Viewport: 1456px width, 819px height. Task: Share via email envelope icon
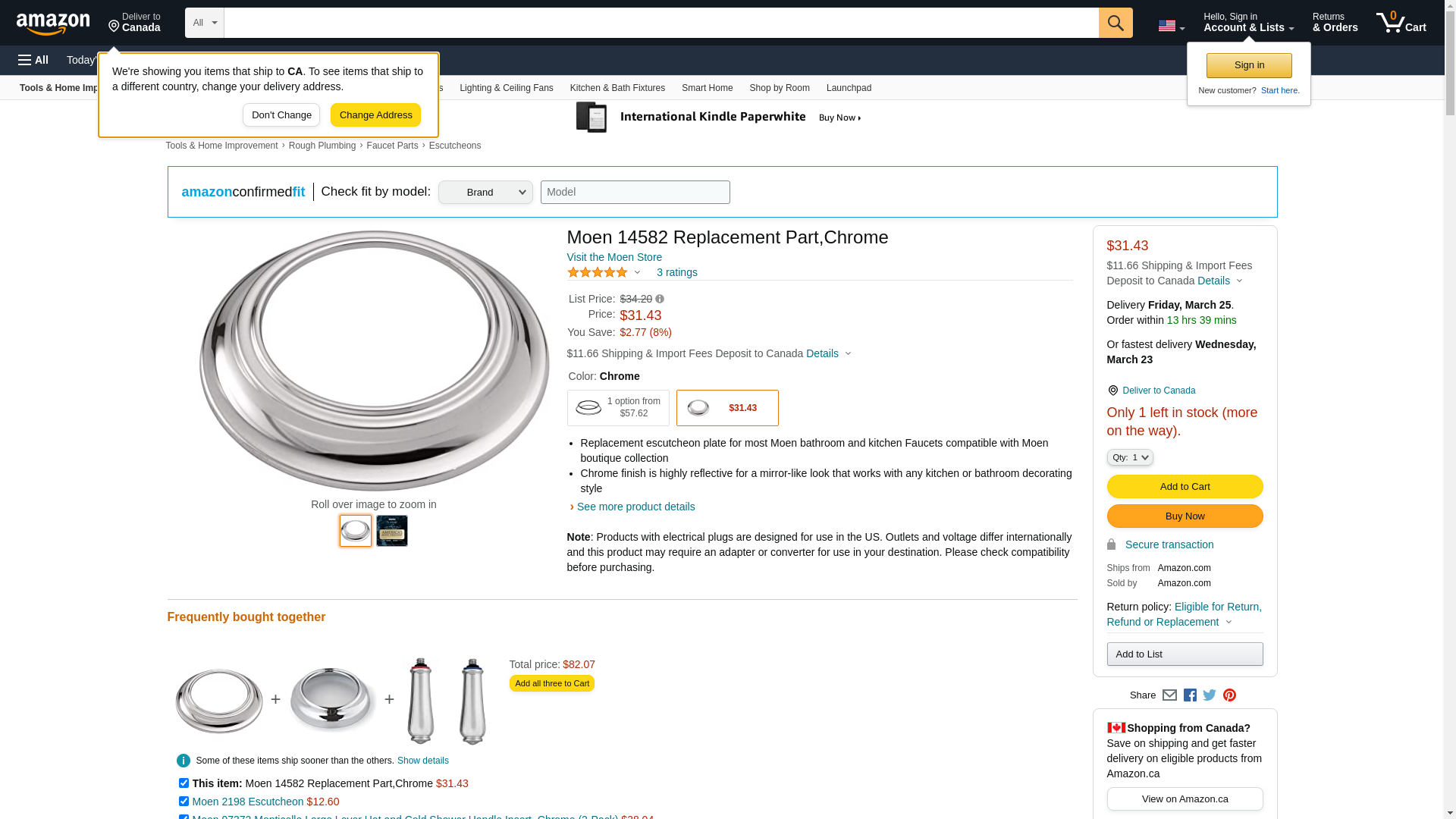(x=1169, y=695)
